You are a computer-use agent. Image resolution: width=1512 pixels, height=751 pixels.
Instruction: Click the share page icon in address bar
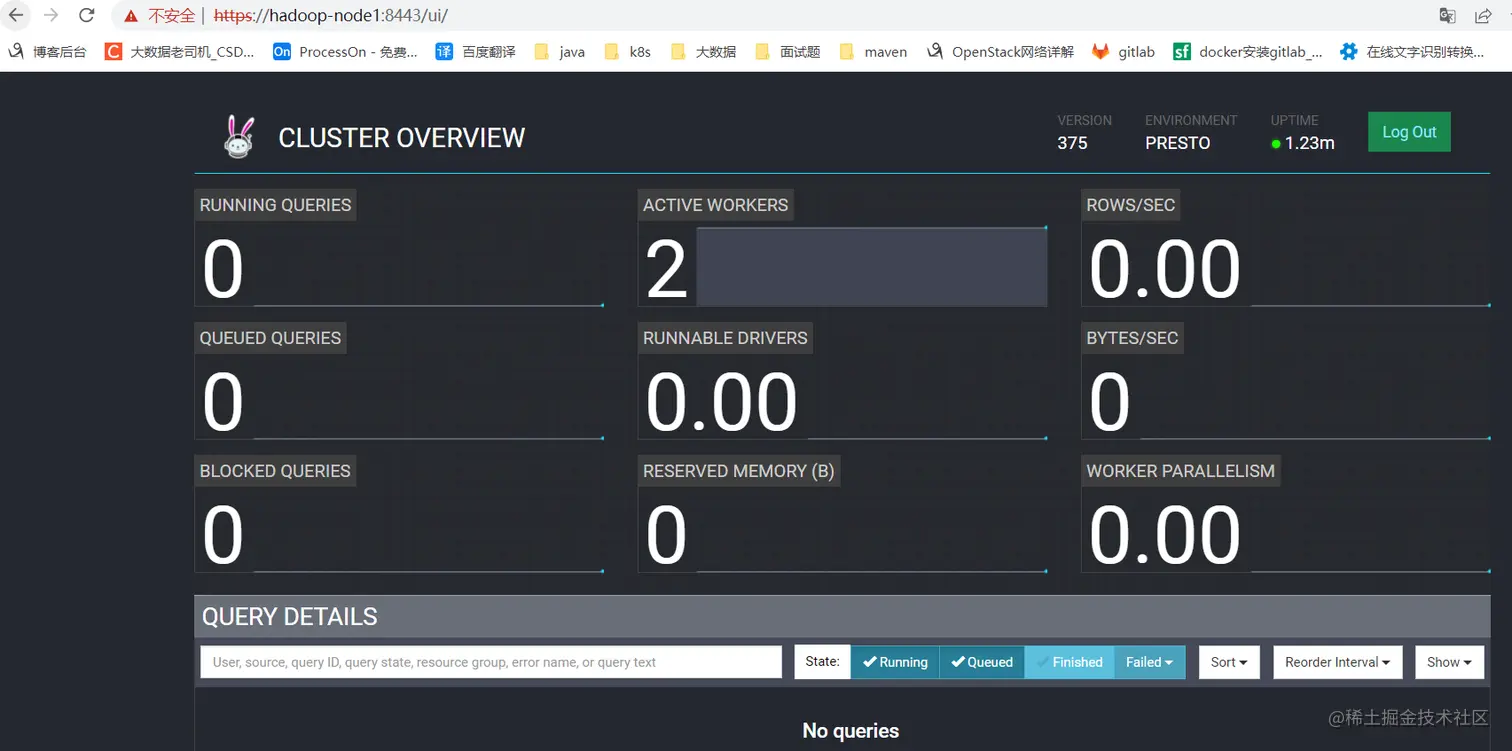point(1483,15)
